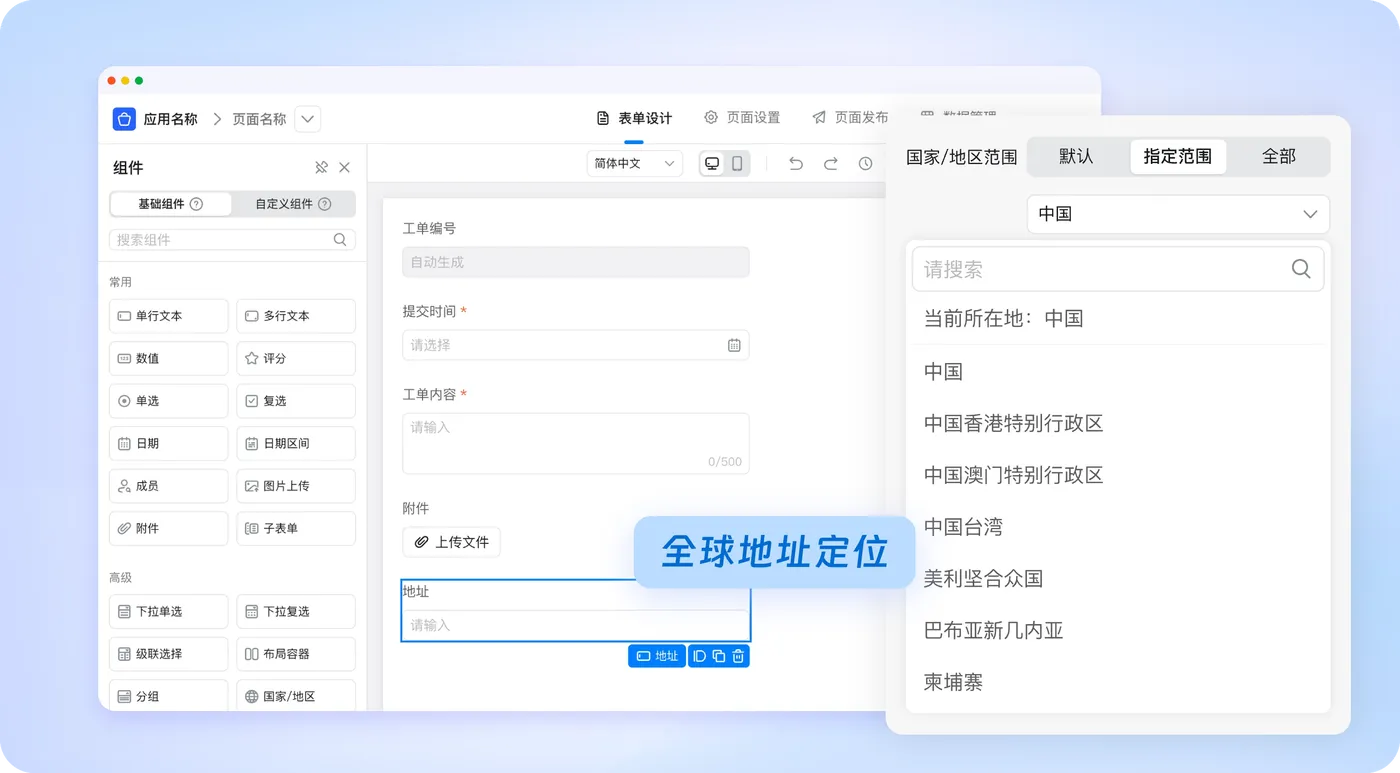The width and height of the screenshot is (1400, 773).
Task: Switch preview to mobile view
Action: (737, 164)
